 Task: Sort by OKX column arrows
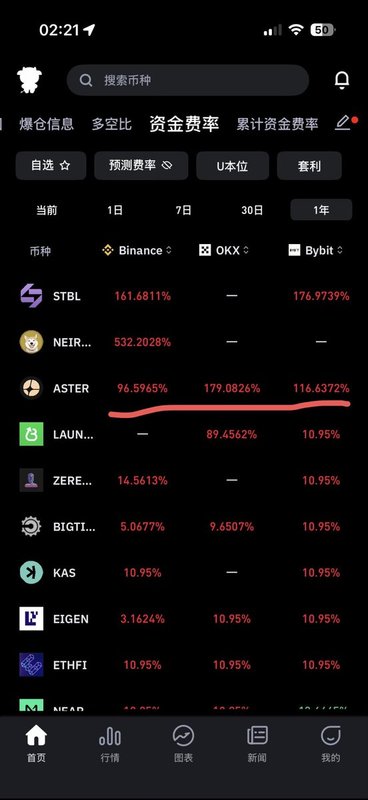[246, 251]
